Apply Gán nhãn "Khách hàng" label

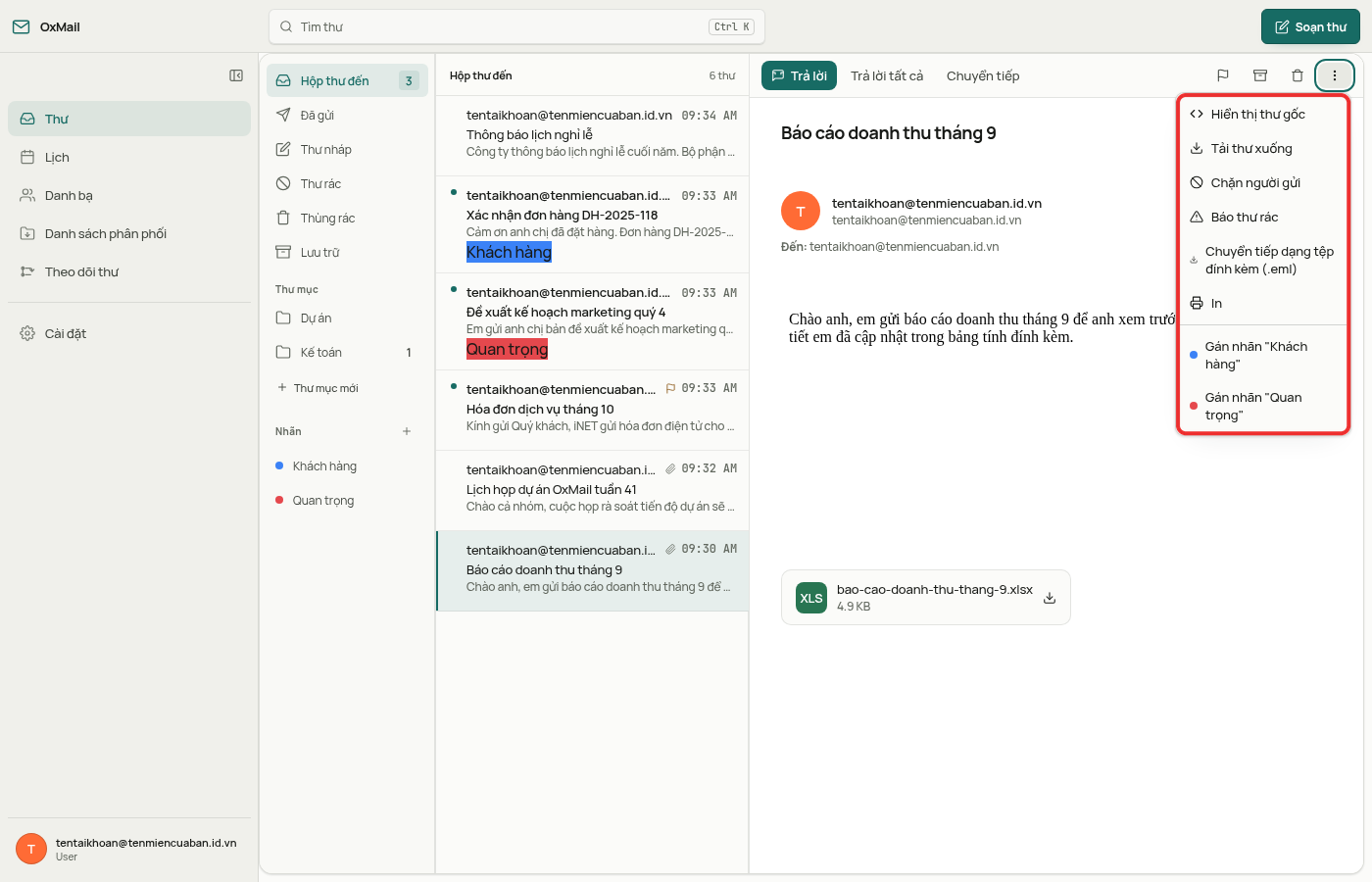(x=1263, y=355)
